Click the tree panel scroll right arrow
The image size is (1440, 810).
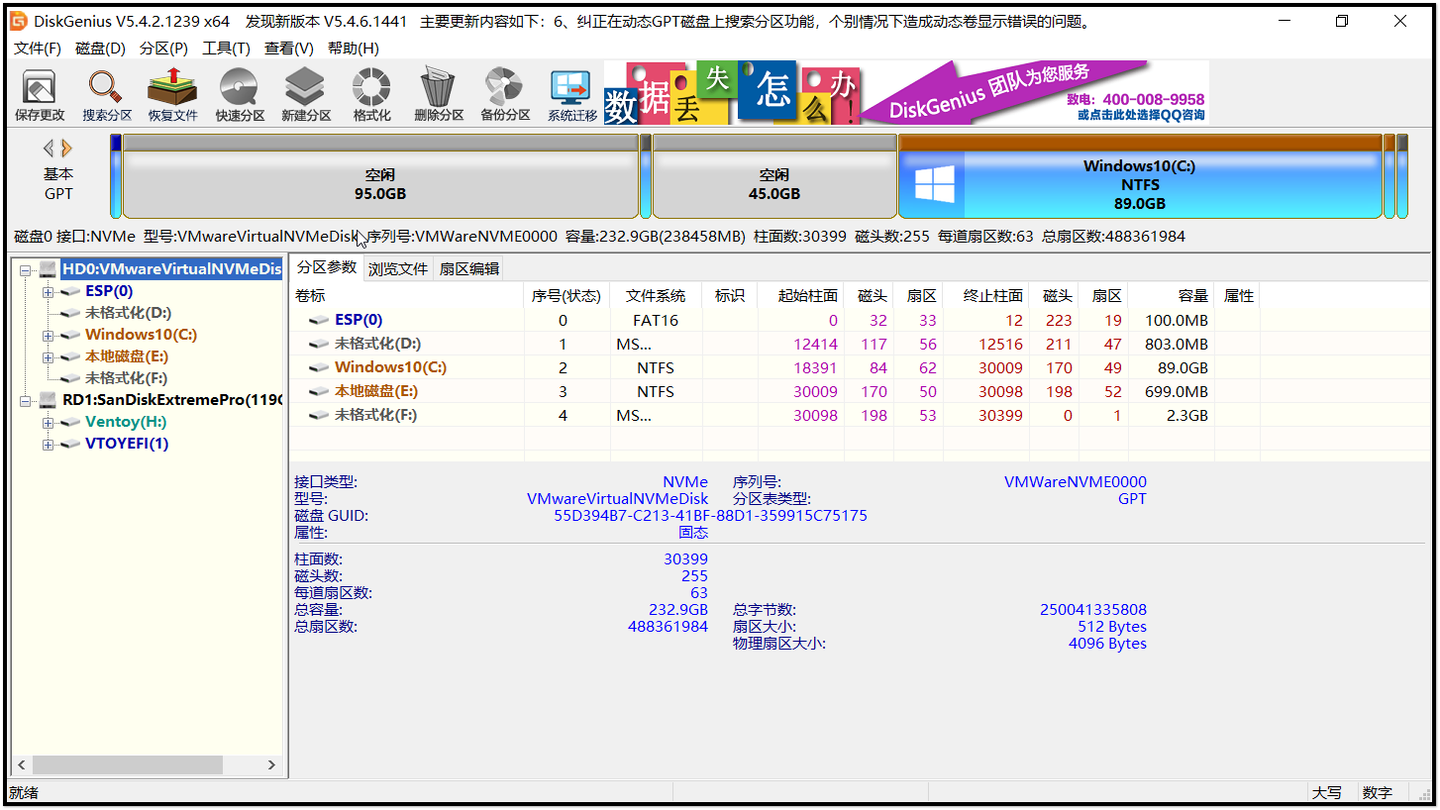[272, 765]
